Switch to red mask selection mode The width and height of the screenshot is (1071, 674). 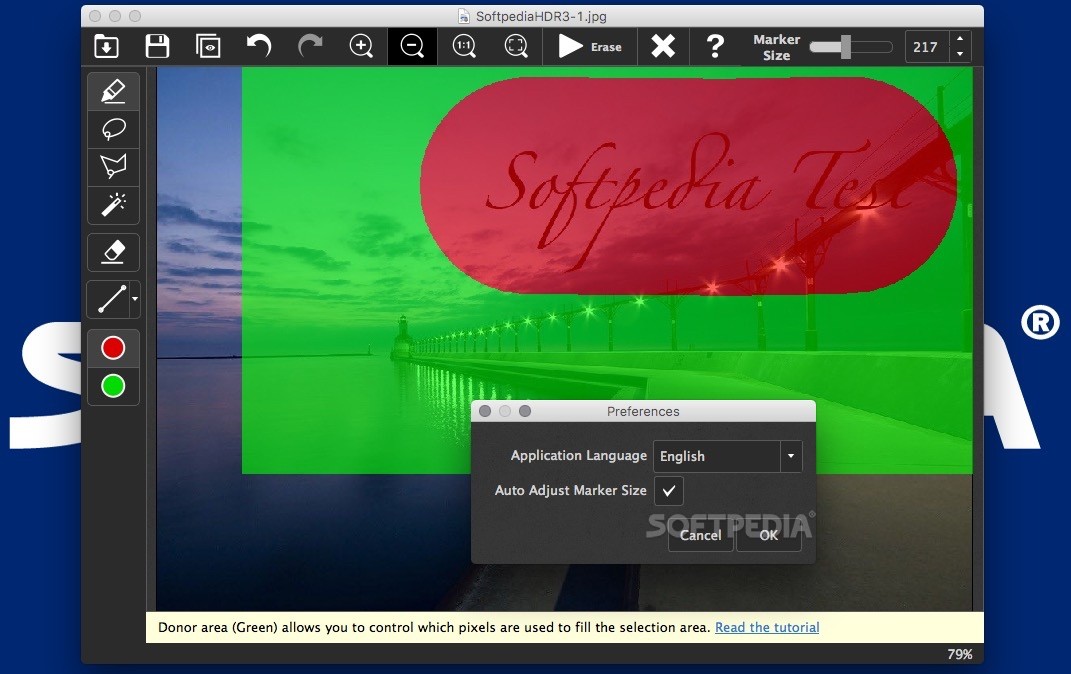(x=113, y=348)
